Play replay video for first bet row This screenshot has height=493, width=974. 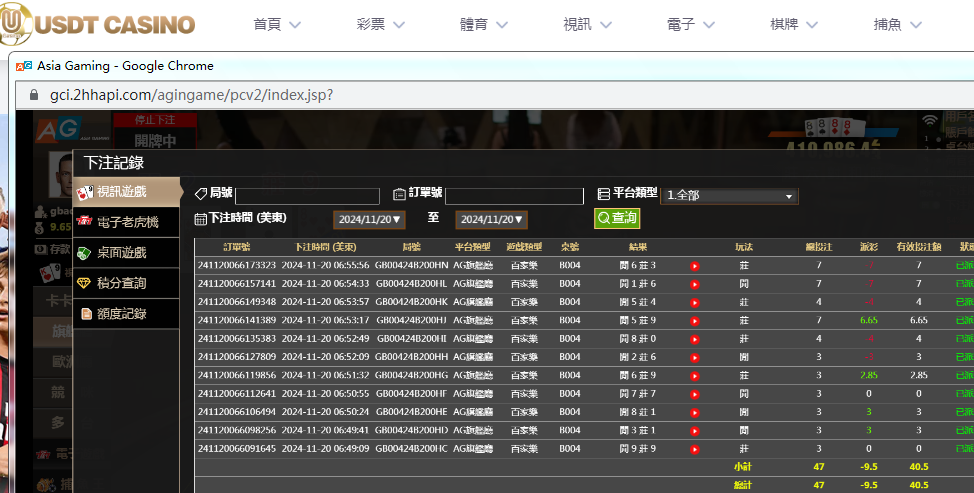pyautogui.click(x=694, y=266)
